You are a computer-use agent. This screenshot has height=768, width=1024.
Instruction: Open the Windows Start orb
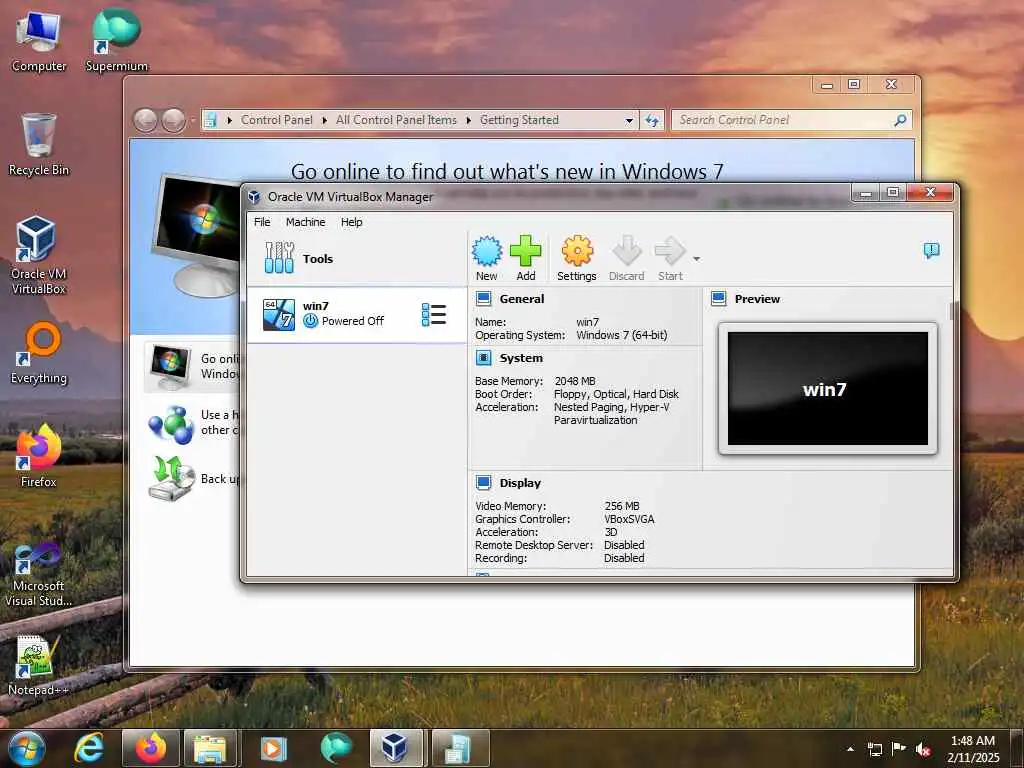click(27, 748)
